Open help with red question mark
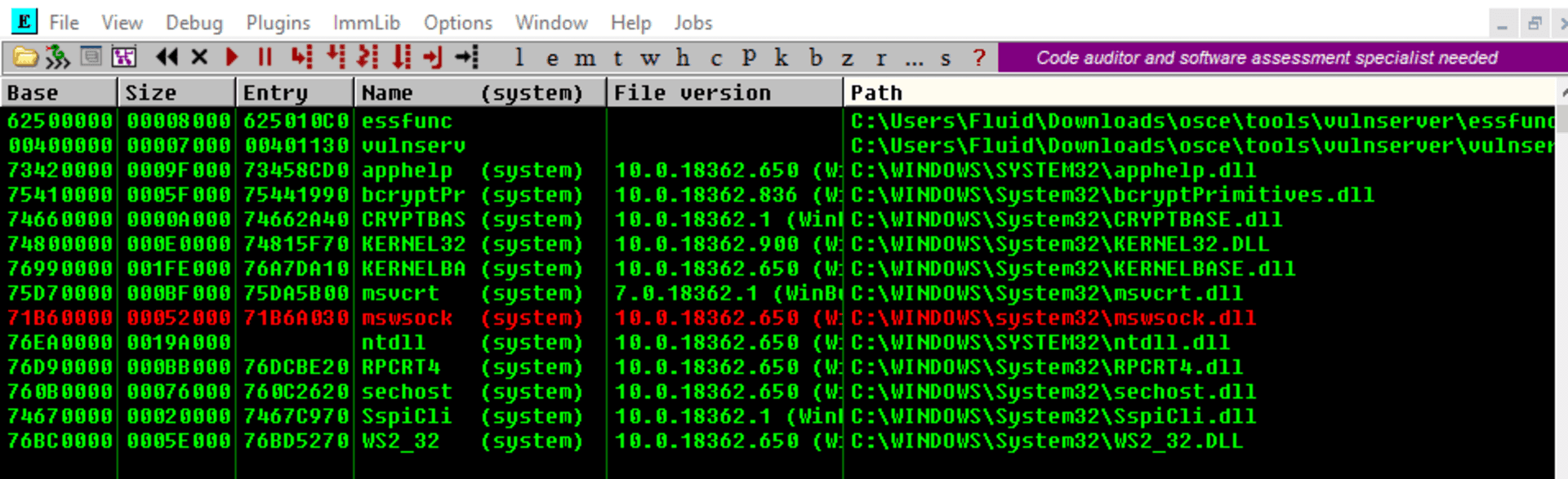 979,58
